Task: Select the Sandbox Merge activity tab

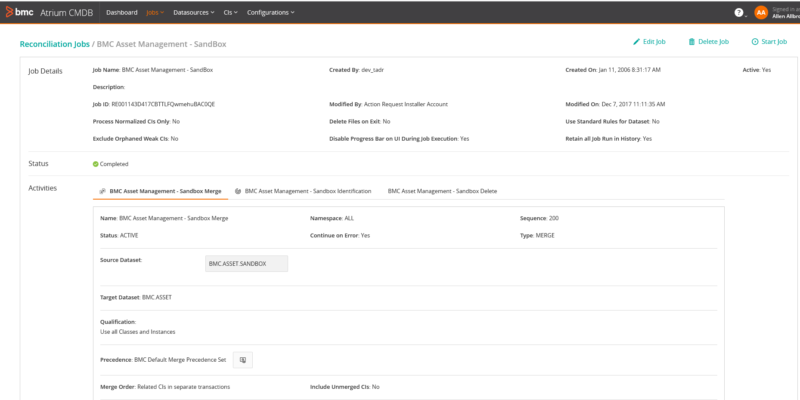Action: [x=165, y=191]
